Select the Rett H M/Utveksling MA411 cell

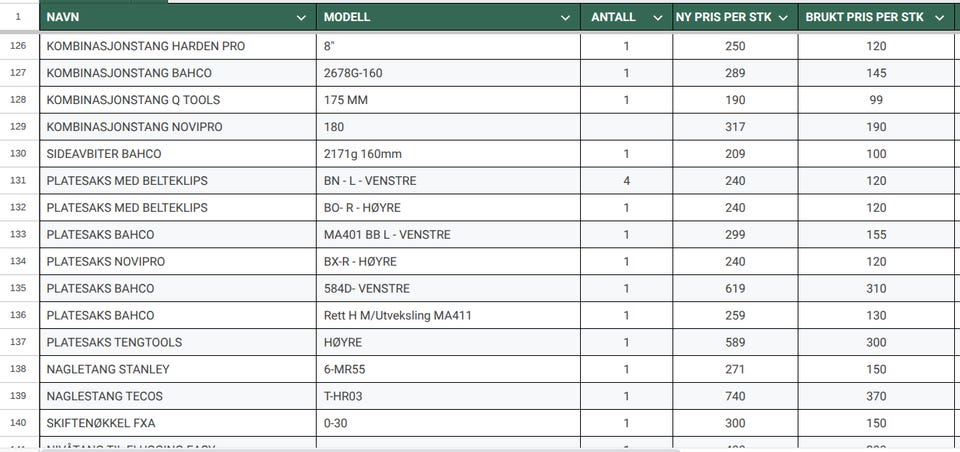(448, 315)
